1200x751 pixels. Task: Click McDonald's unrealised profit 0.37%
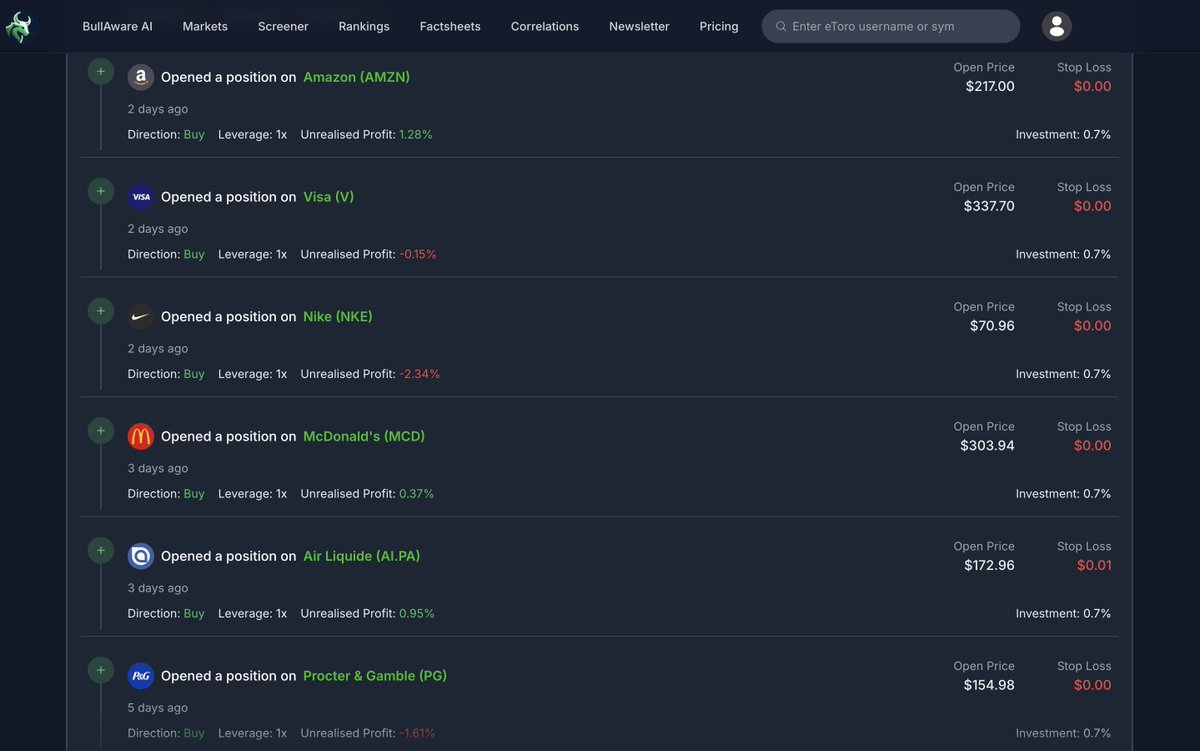tap(417, 494)
